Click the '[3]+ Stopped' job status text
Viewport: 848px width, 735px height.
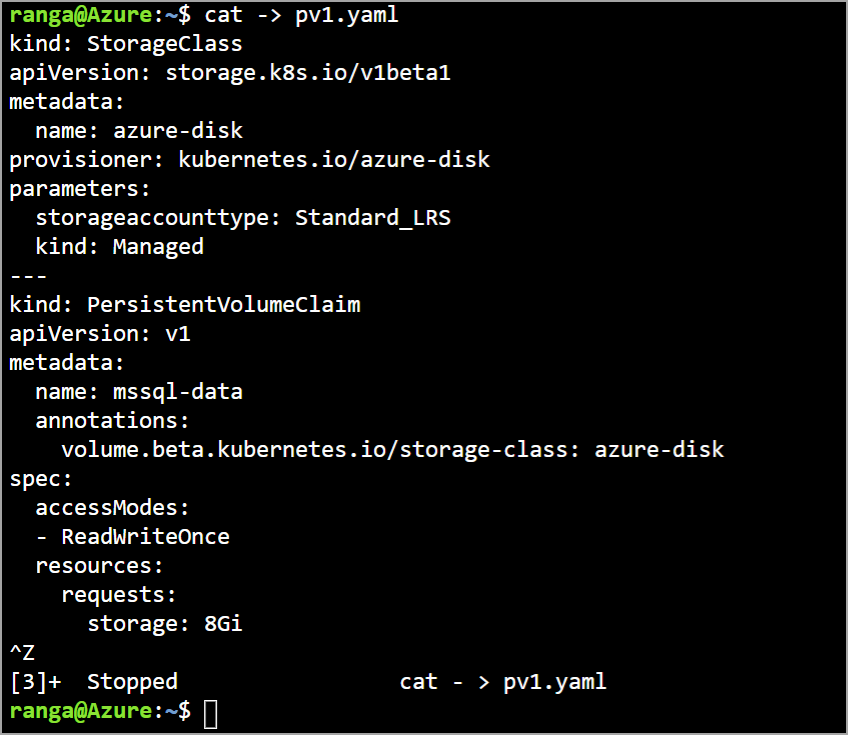pos(94,682)
